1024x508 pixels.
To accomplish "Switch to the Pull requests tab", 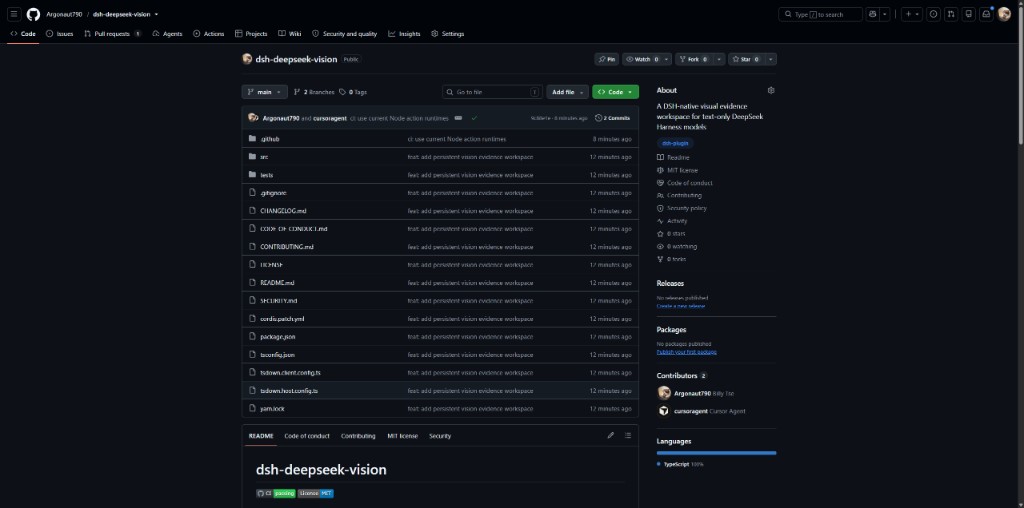I will coord(112,34).
